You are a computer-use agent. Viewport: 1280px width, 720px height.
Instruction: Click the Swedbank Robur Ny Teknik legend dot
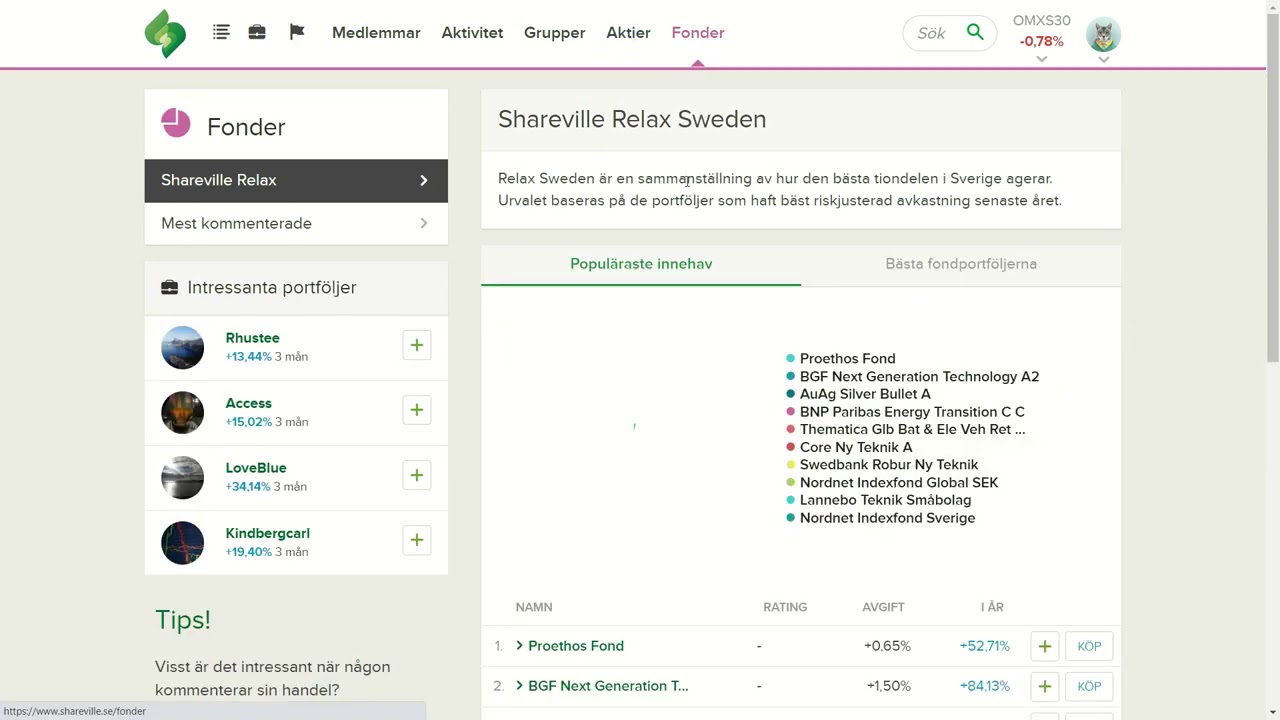click(x=790, y=465)
